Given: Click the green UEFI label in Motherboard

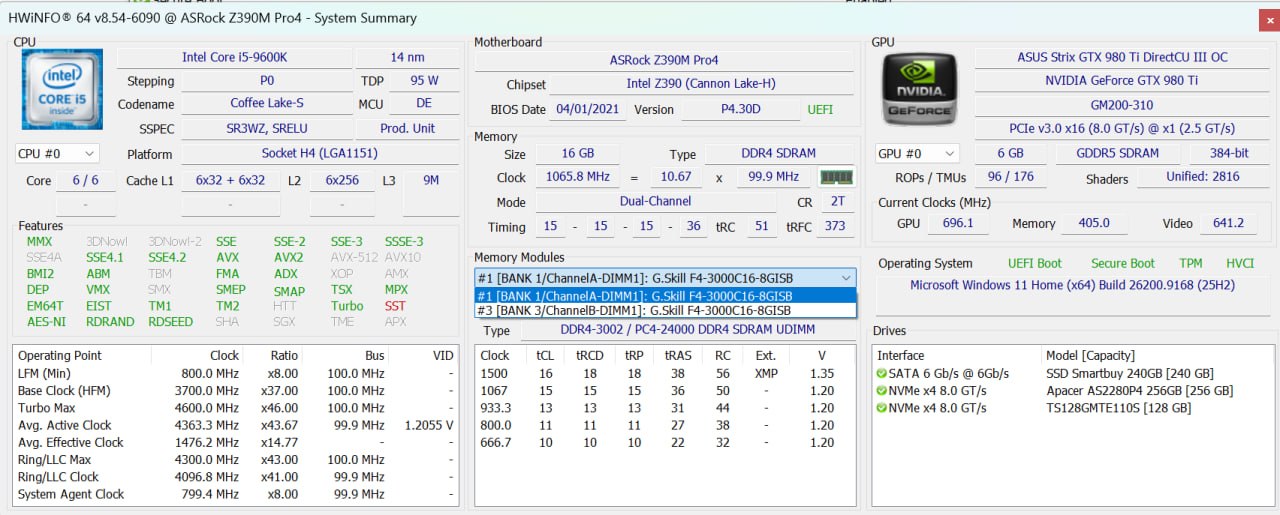Looking at the screenshot, I should click(820, 109).
